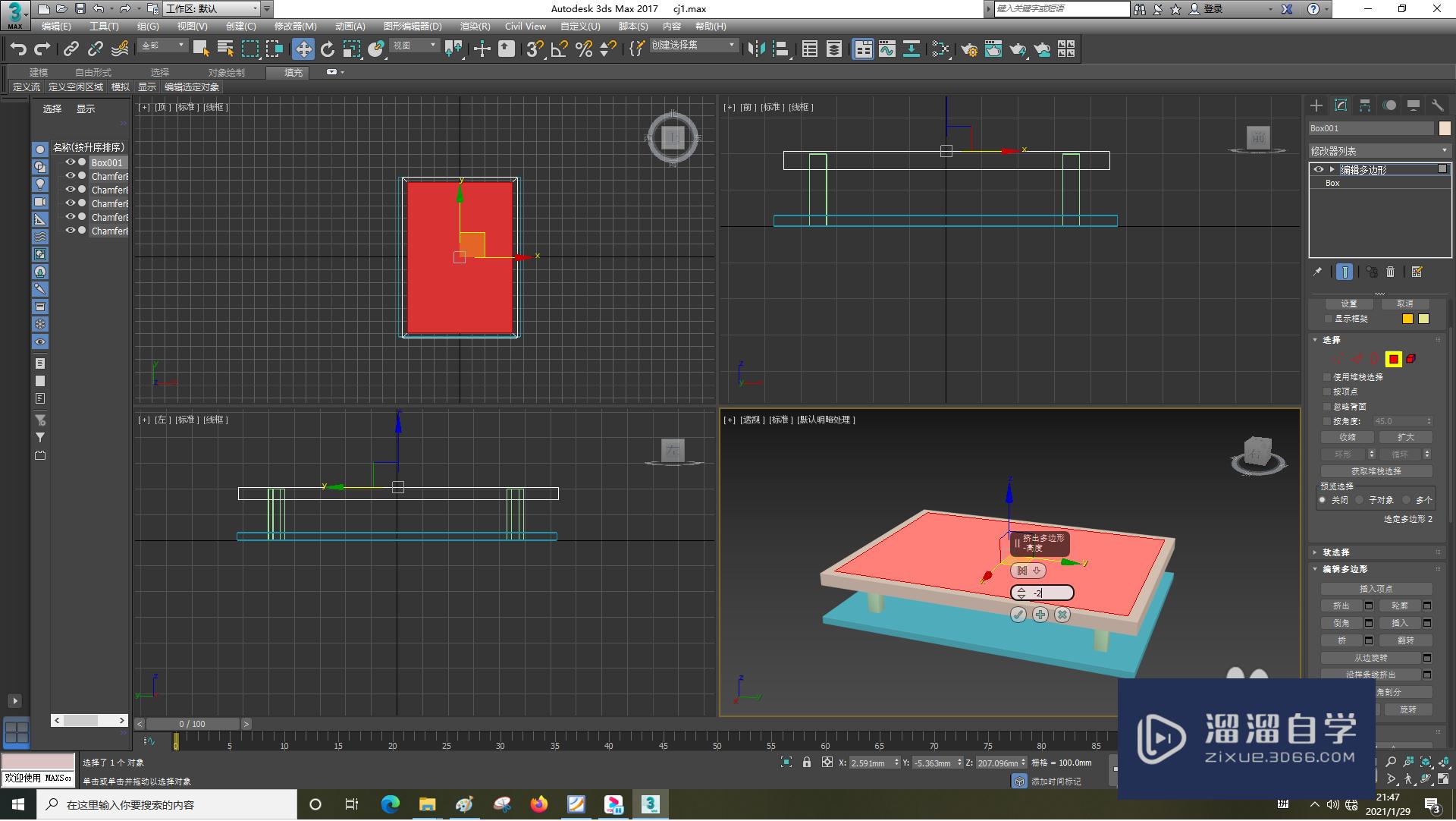The width and height of the screenshot is (1456, 821).
Task: Enable the 按顶点 checkbox
Action: (x=1328, y=392)
